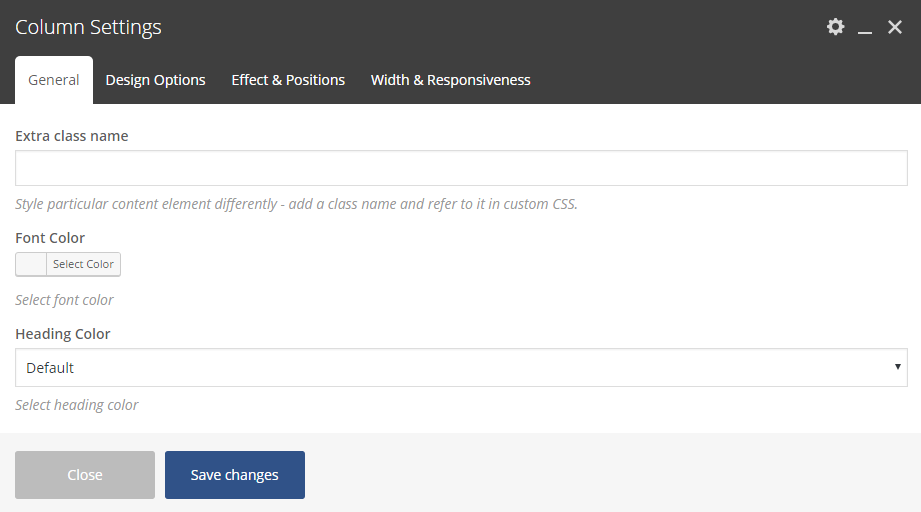Minimize the Column Settings panel
Viewport: 921px width, 512px height.
(865, 28)
